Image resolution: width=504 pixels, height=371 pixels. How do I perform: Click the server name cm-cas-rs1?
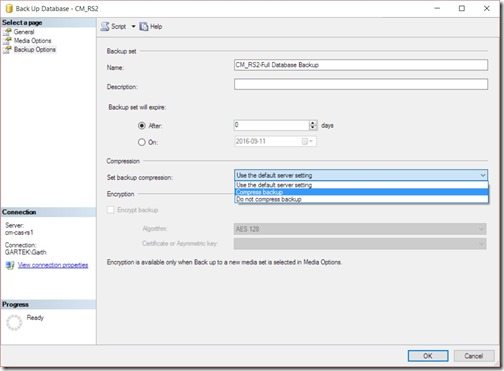tap(19, 233)
